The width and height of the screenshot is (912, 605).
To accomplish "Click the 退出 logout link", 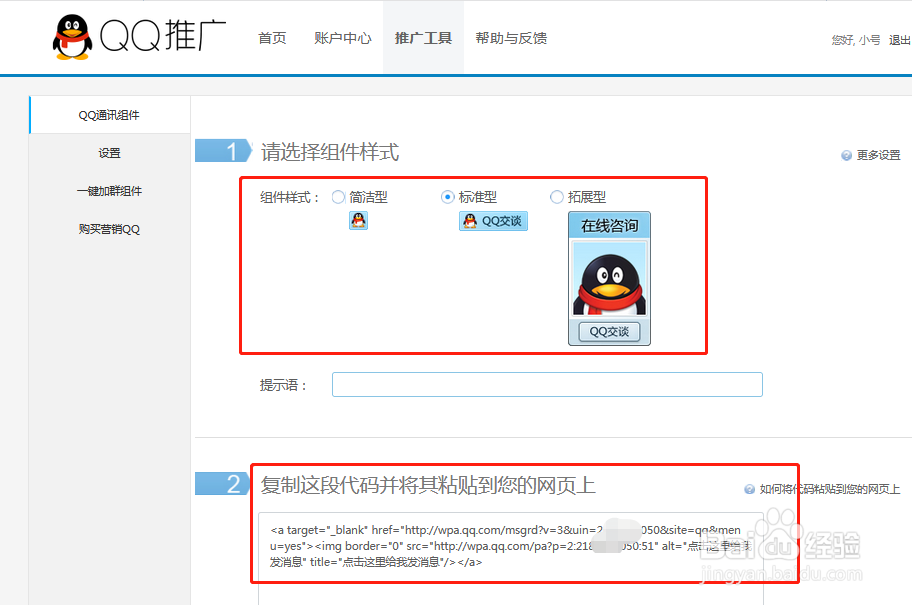I will pyautogui.click(x=899, y=38).
